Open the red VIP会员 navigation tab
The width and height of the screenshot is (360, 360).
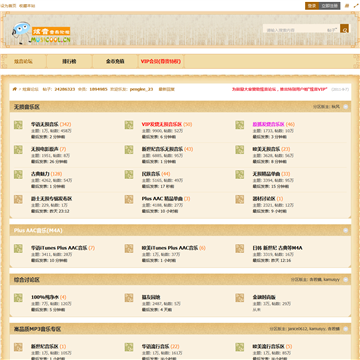pos(161,62)
